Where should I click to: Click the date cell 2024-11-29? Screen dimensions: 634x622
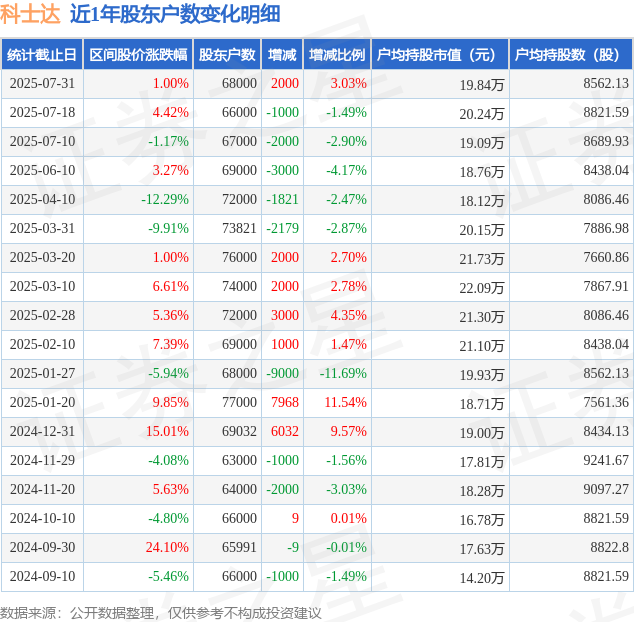[42, 460]
